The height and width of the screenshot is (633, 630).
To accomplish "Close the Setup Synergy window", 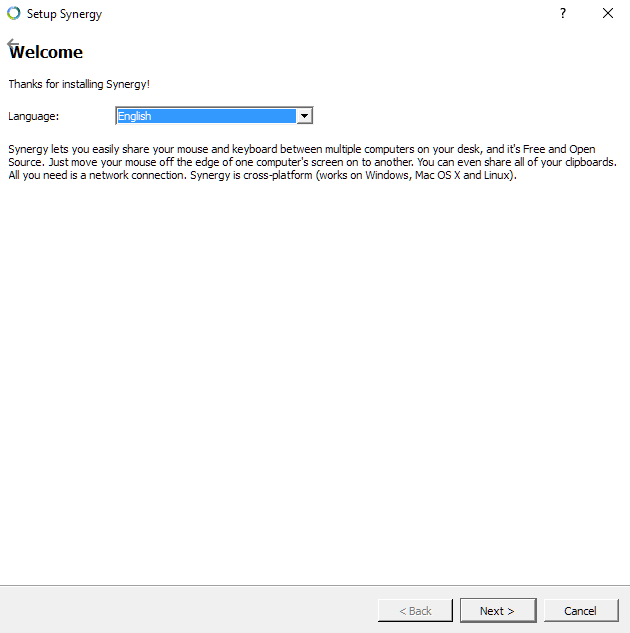I will coord(608,13).
